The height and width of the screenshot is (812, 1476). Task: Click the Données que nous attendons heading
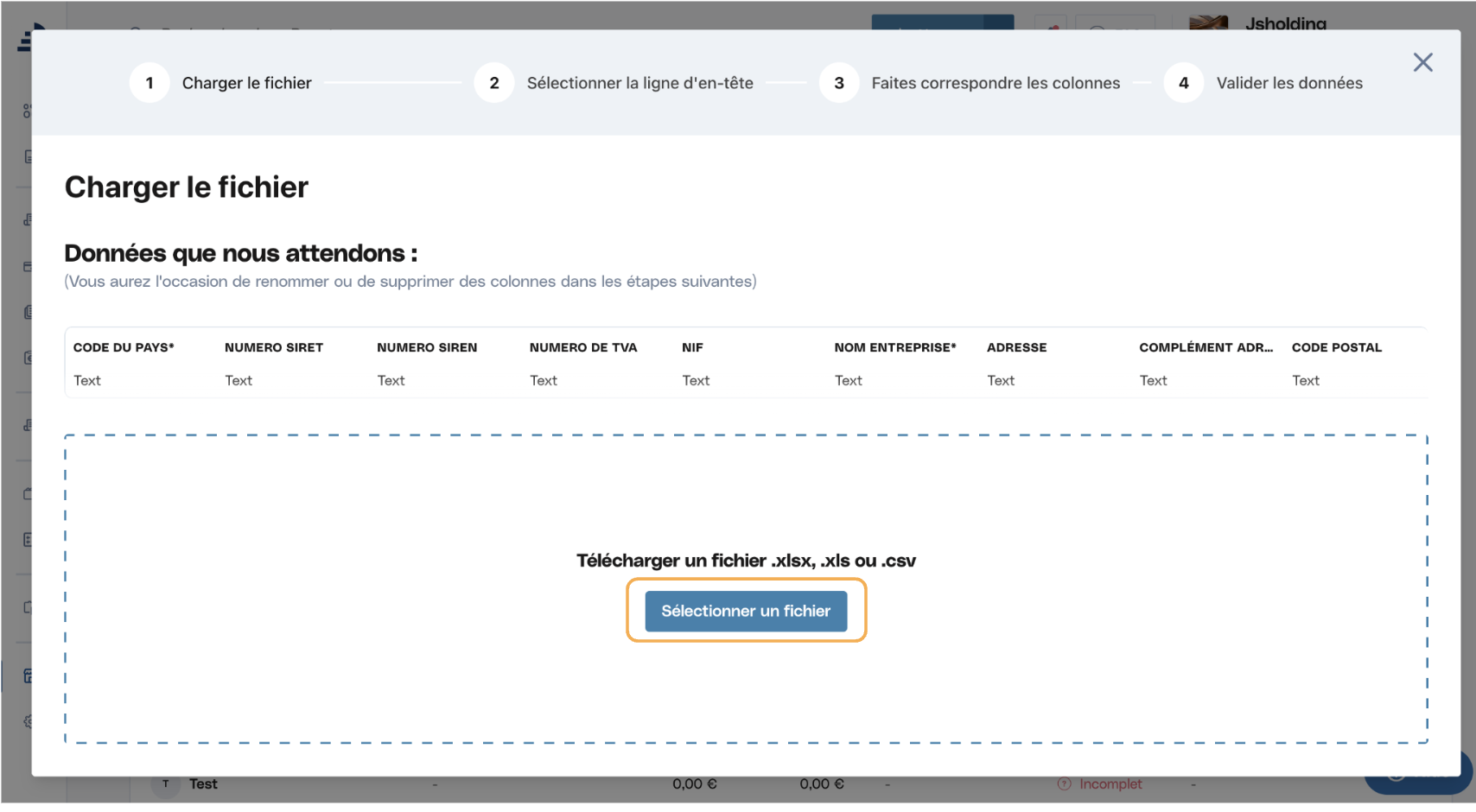pos(241,253)
